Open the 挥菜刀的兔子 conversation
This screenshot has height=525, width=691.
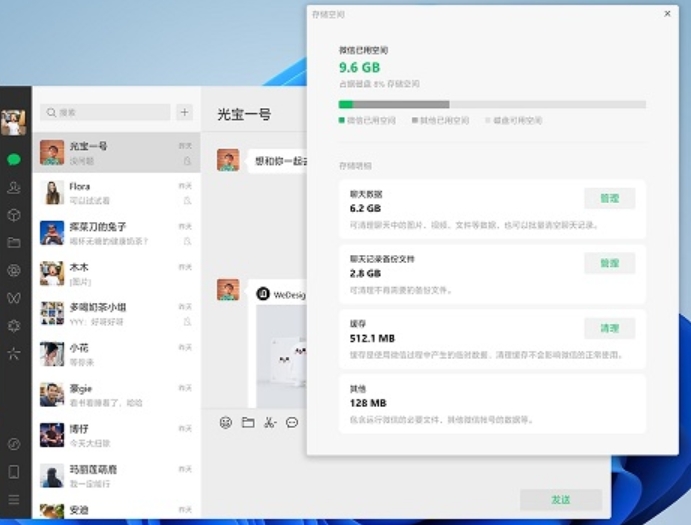[117, 233]
